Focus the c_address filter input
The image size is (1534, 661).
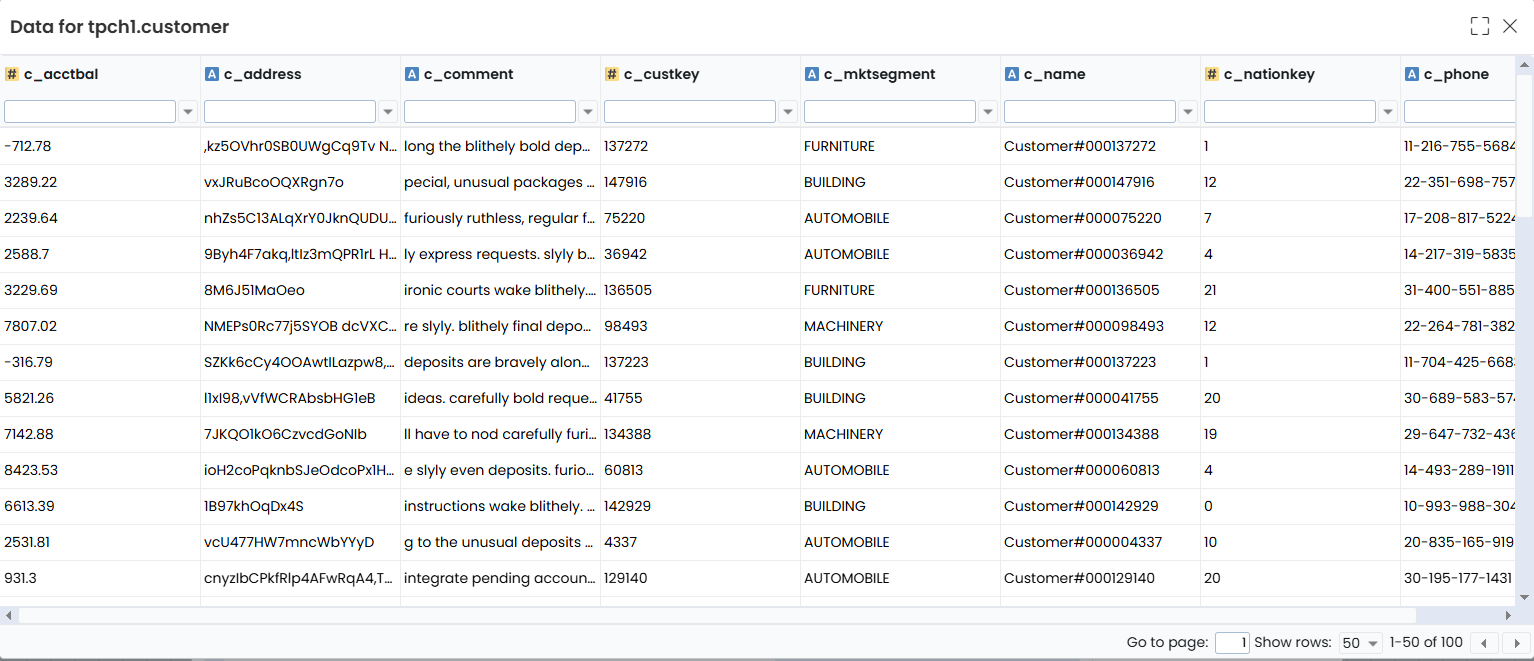290,111
